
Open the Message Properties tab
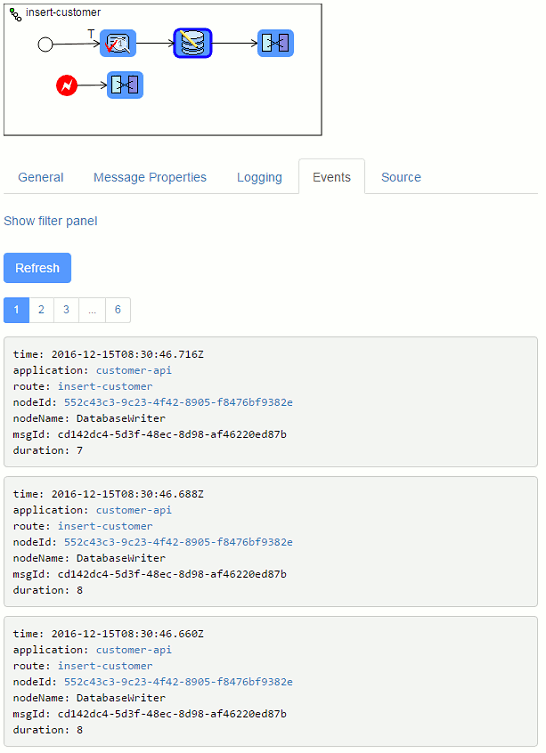[x=150, y=177]
